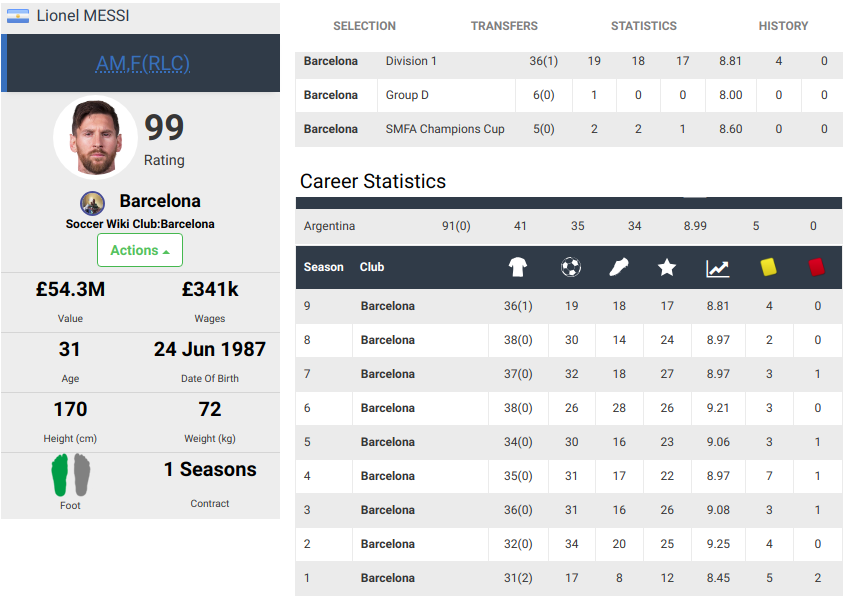Open the Transfers tab
The image size is (843, 597).
click(504, 26)
